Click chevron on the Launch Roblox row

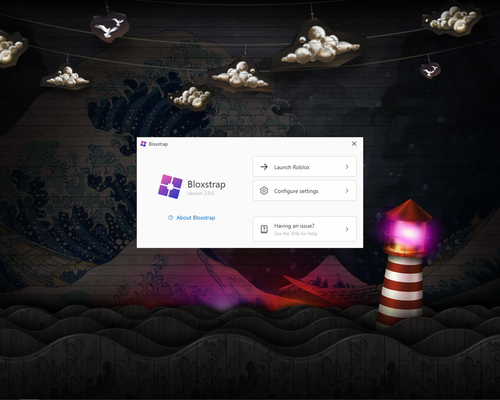[x=347, y=167]
